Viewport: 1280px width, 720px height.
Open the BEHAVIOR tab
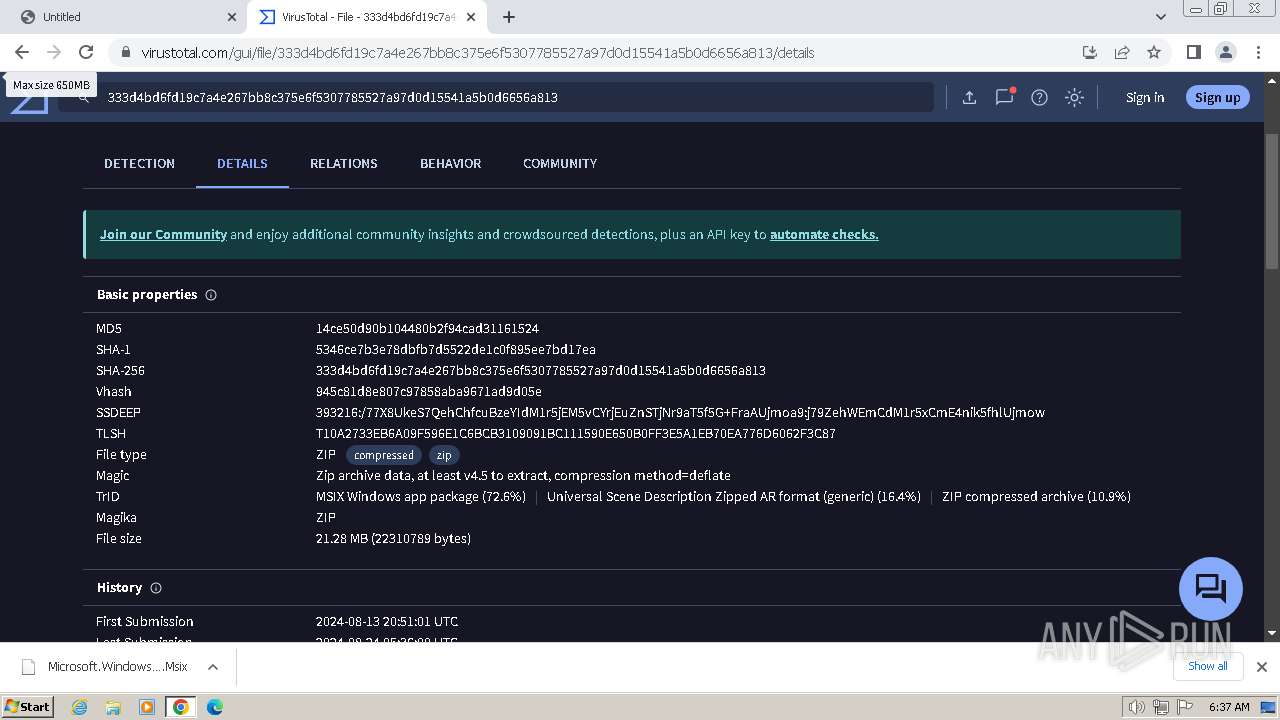(450, 163)
